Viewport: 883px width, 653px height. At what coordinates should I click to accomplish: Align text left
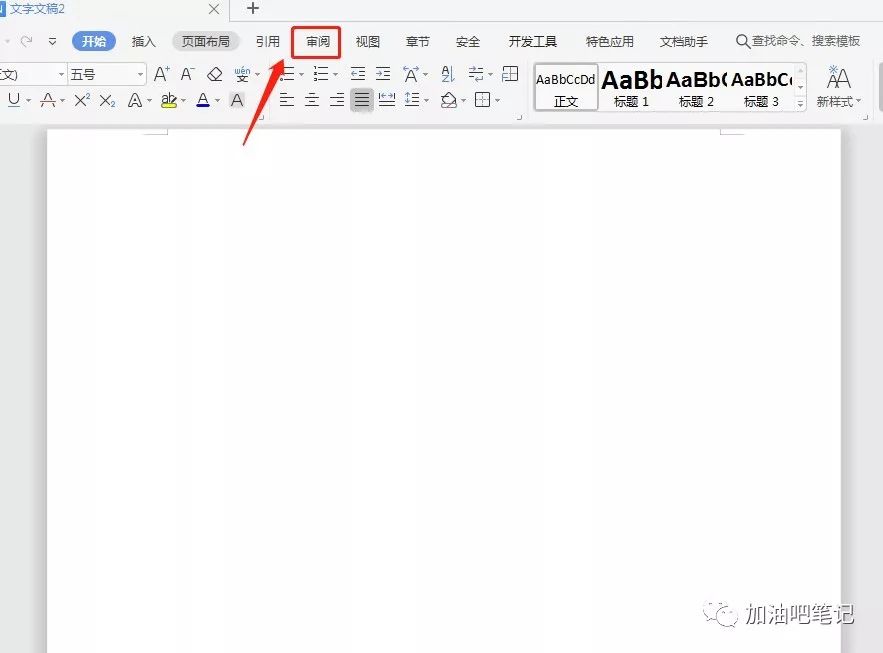(x=287, y=100)
